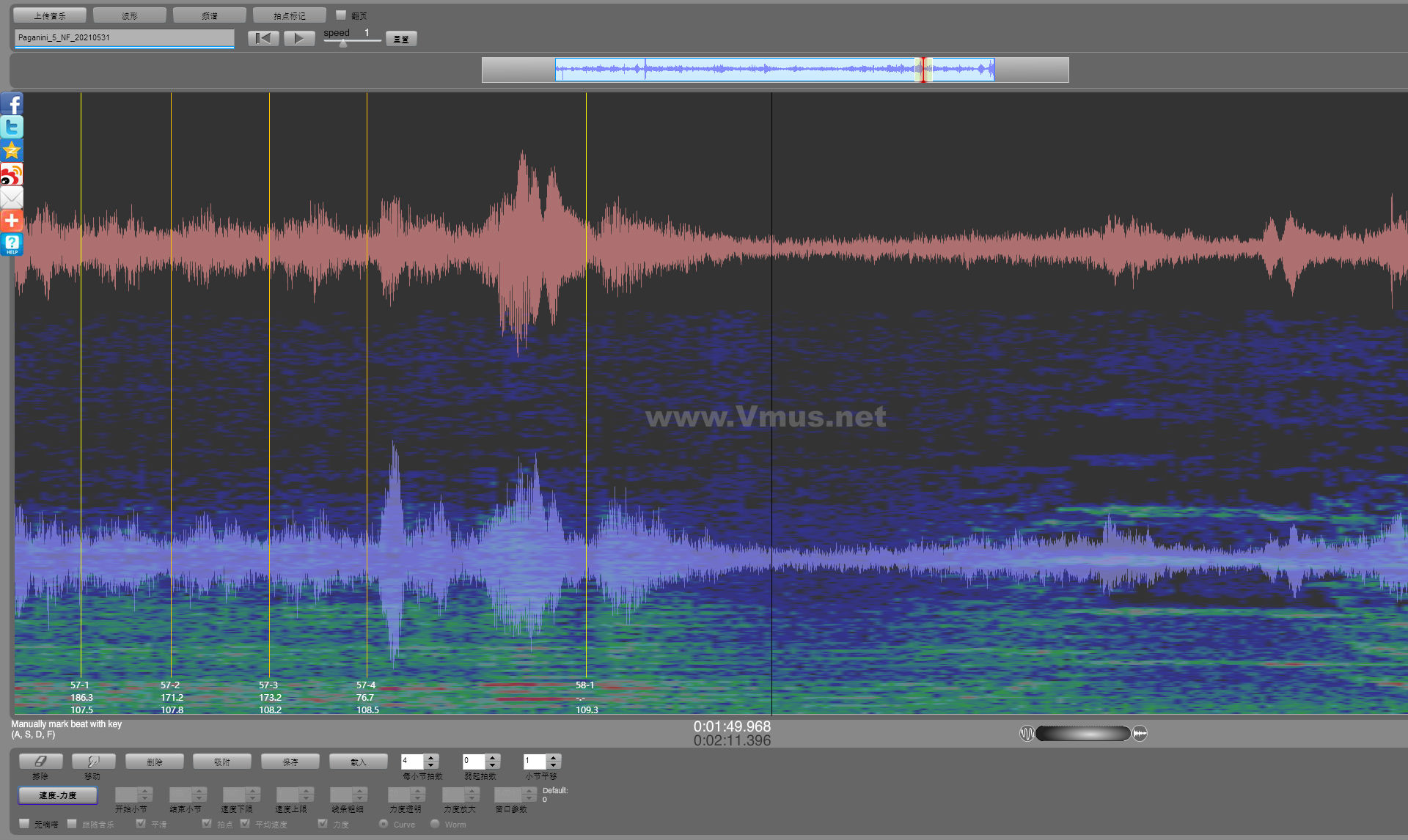Increase the 窗口参数 stepper

click(530, 790)
